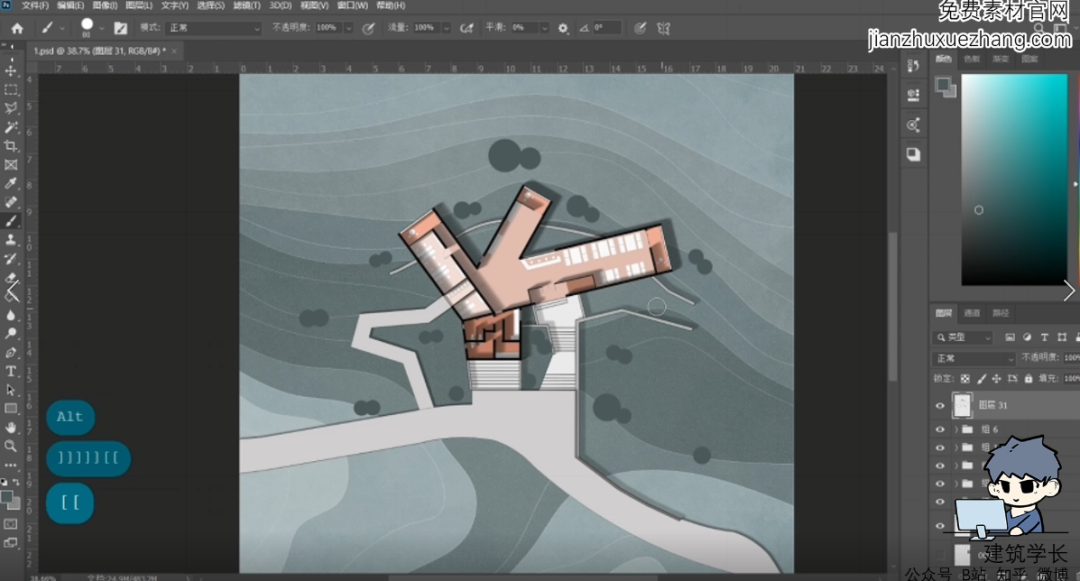This screenshot has height=581, width=1080.
Task: Toggle pressure for opacity icon
Action: coord(368,28)
